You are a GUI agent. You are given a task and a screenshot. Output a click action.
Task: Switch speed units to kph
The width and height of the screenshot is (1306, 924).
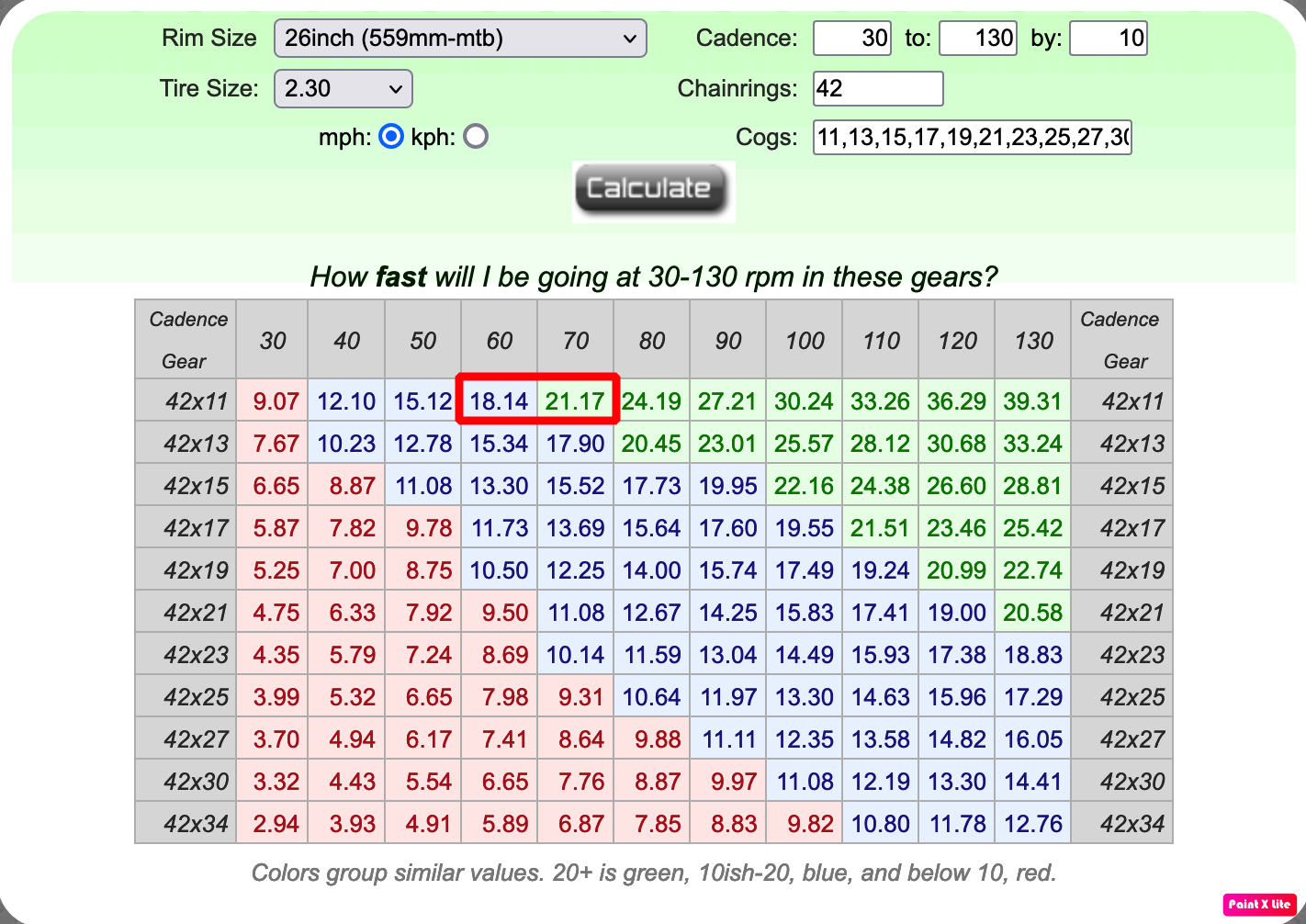476,136
